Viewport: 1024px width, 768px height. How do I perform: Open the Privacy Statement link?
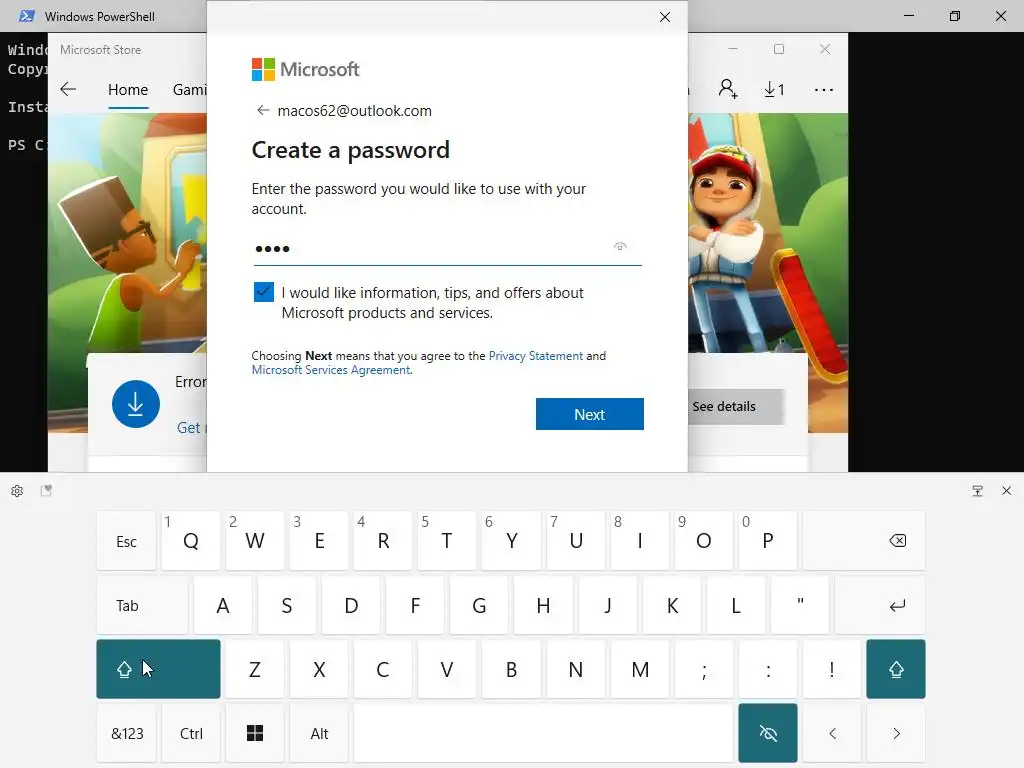536,356
